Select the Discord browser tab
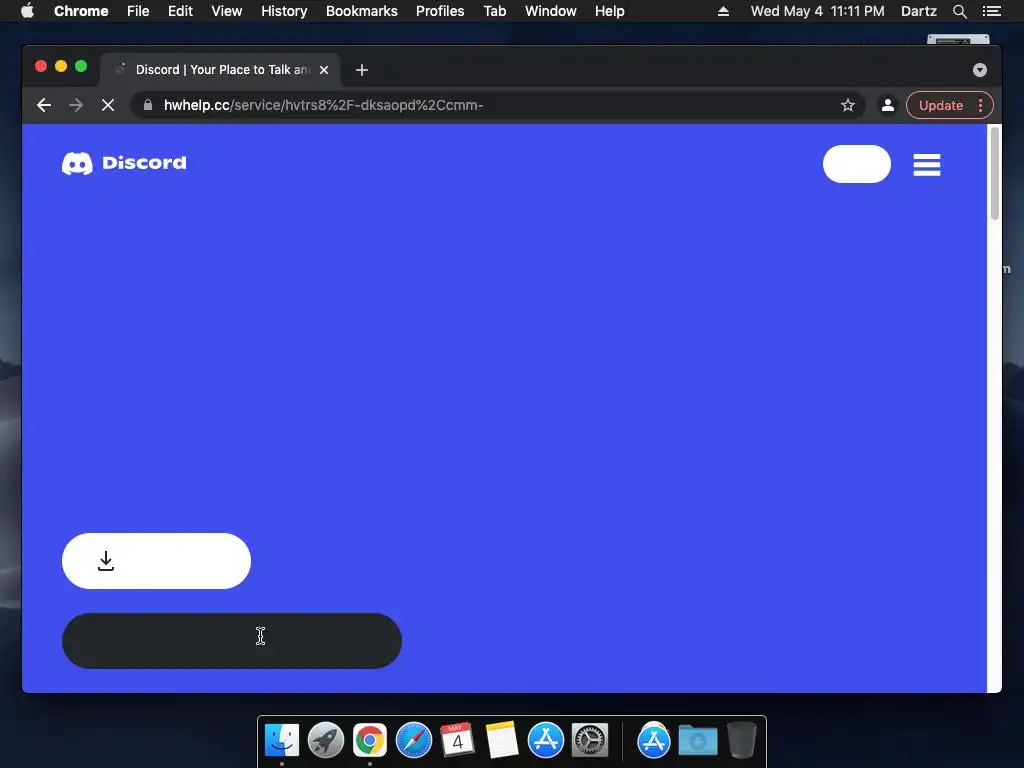Screen dimensions: 1024x768 click(x=220, y=70)
